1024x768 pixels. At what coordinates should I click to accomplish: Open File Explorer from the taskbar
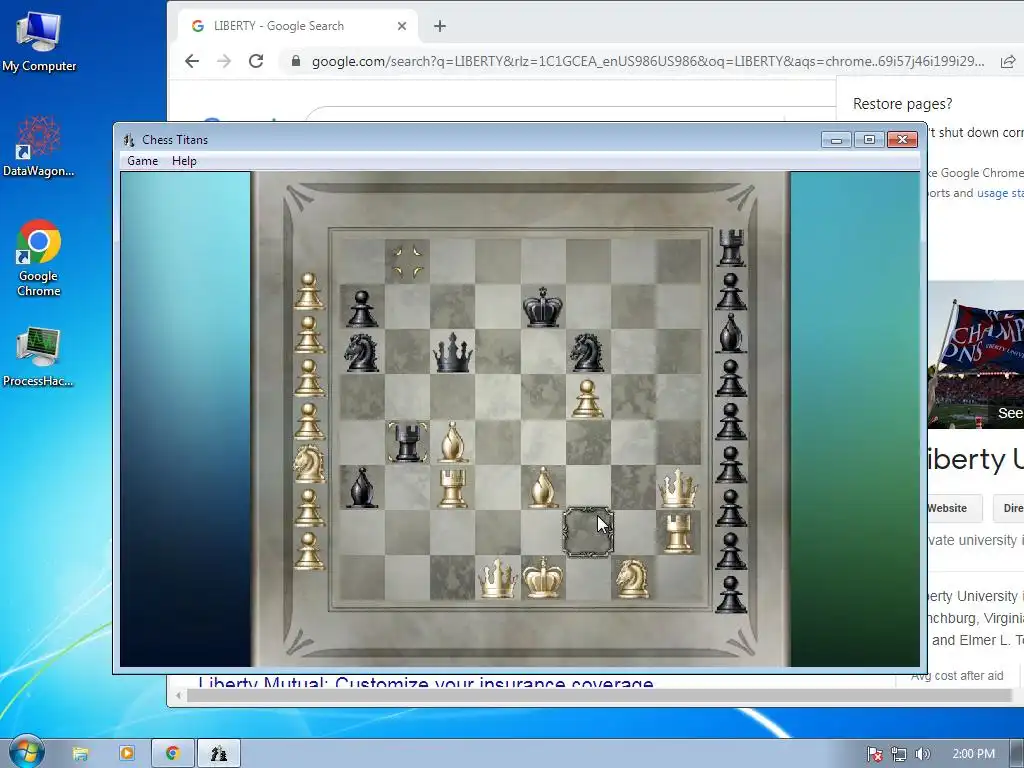80,754
